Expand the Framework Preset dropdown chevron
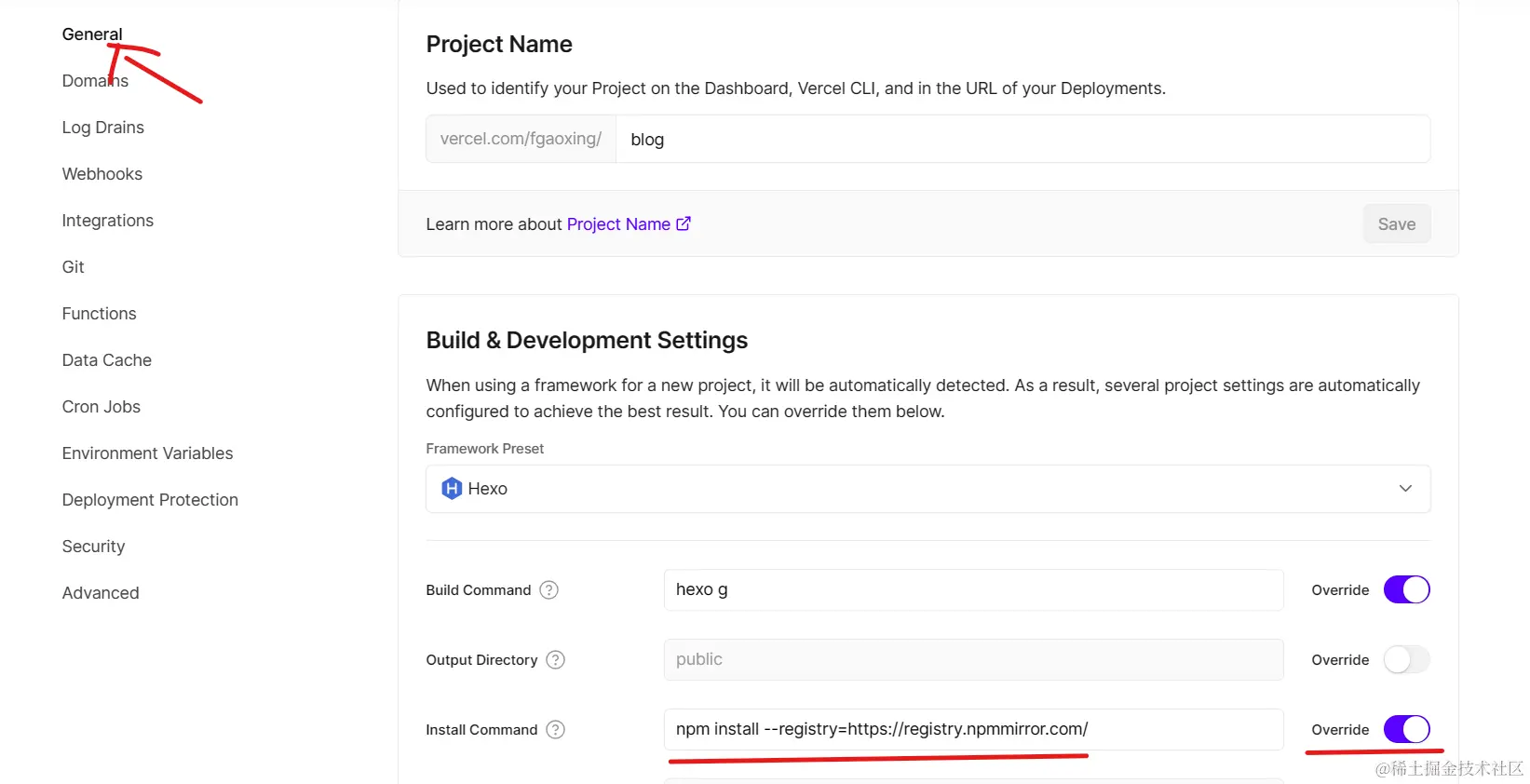The width and height of the screenshot is (1530, 784). [1405, 489]
